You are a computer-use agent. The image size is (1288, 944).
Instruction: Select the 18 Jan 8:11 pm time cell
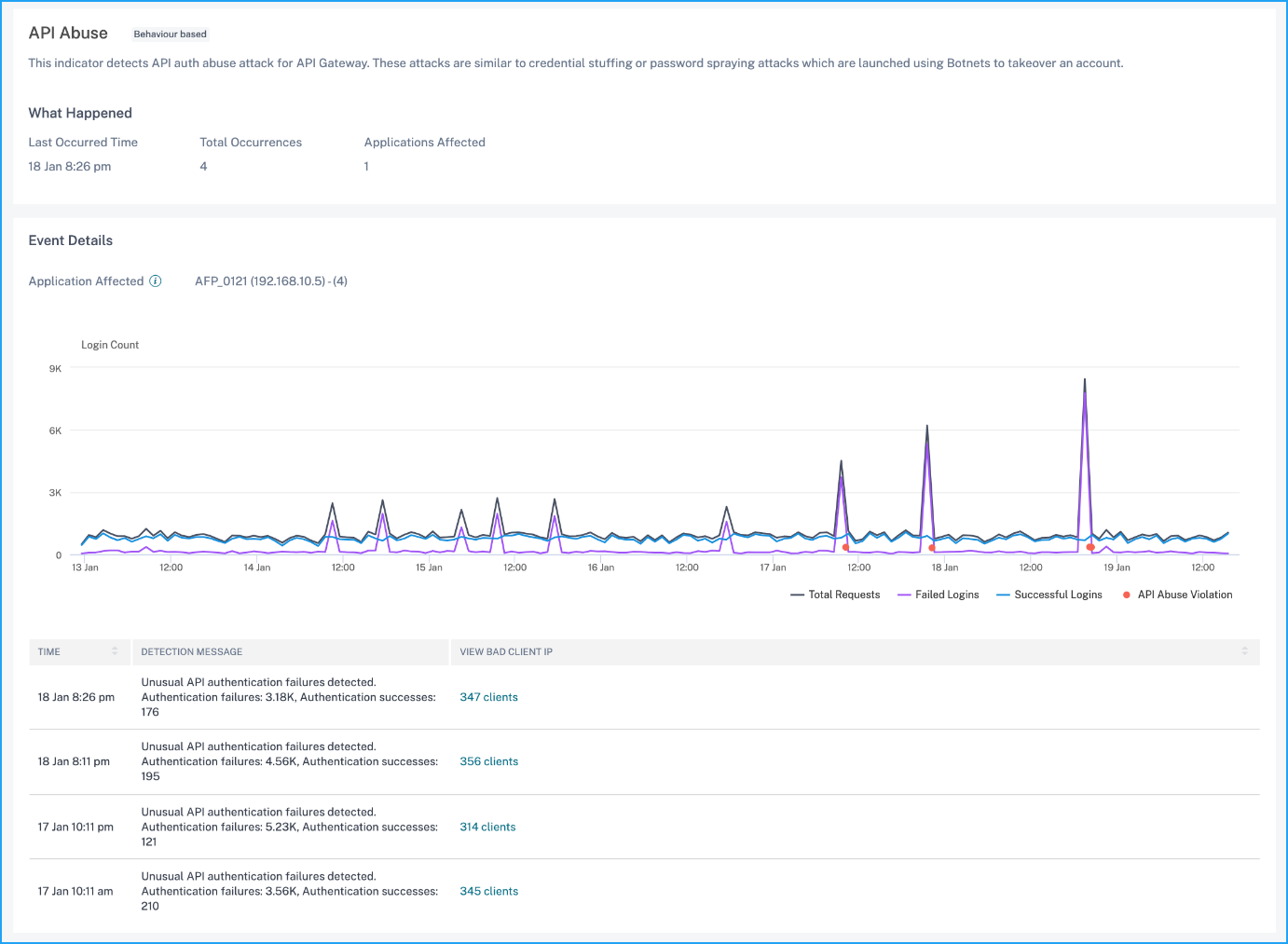(x=74, y=761)
